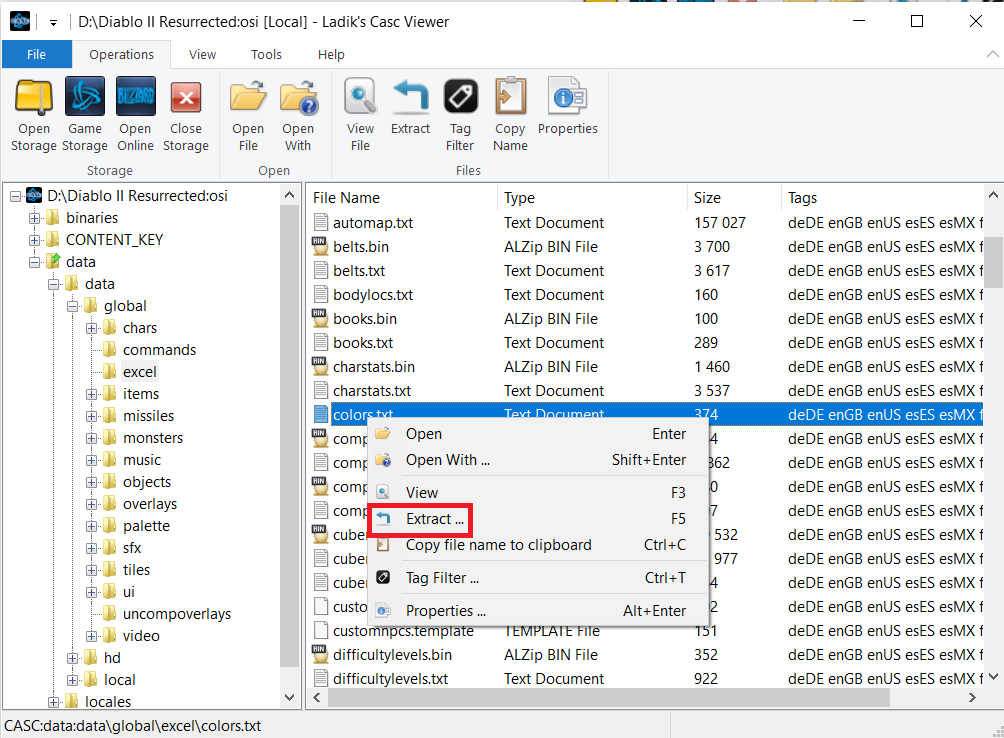
Task: Click the file list right scroll arrow
Action: coord(973,698)
